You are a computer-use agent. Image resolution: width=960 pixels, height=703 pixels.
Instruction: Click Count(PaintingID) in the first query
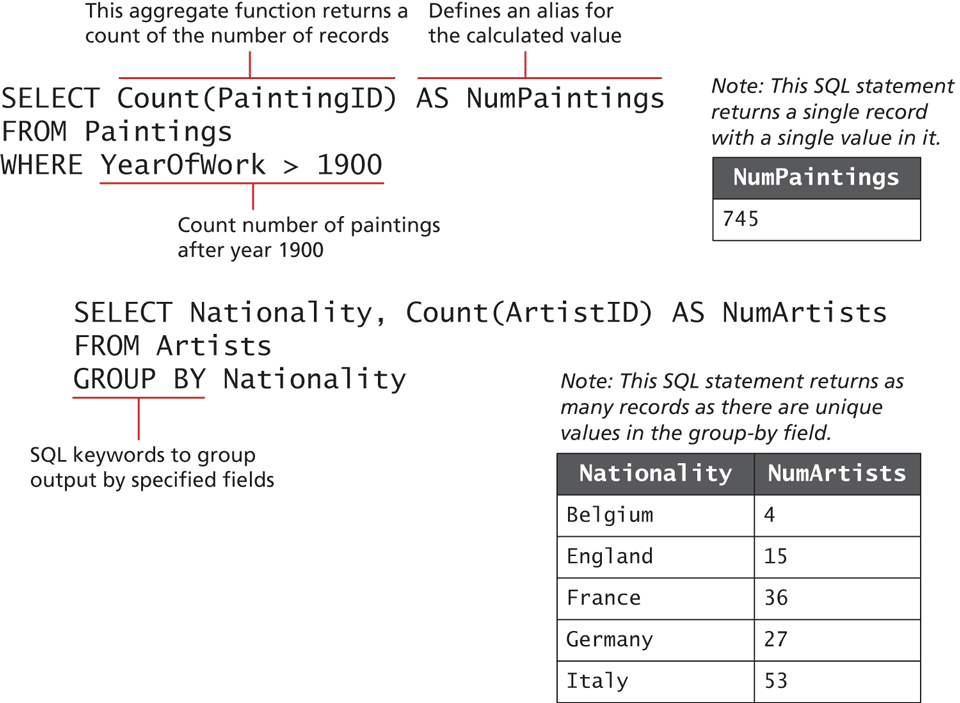tap(257, 98)
